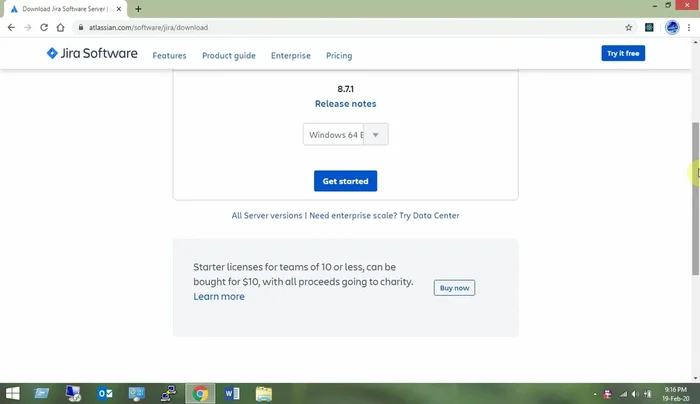View site info via padlock icon
Image resolution: width=700 pixels, height=404 pixels.
pyautogui.click(x=81, y=28)
